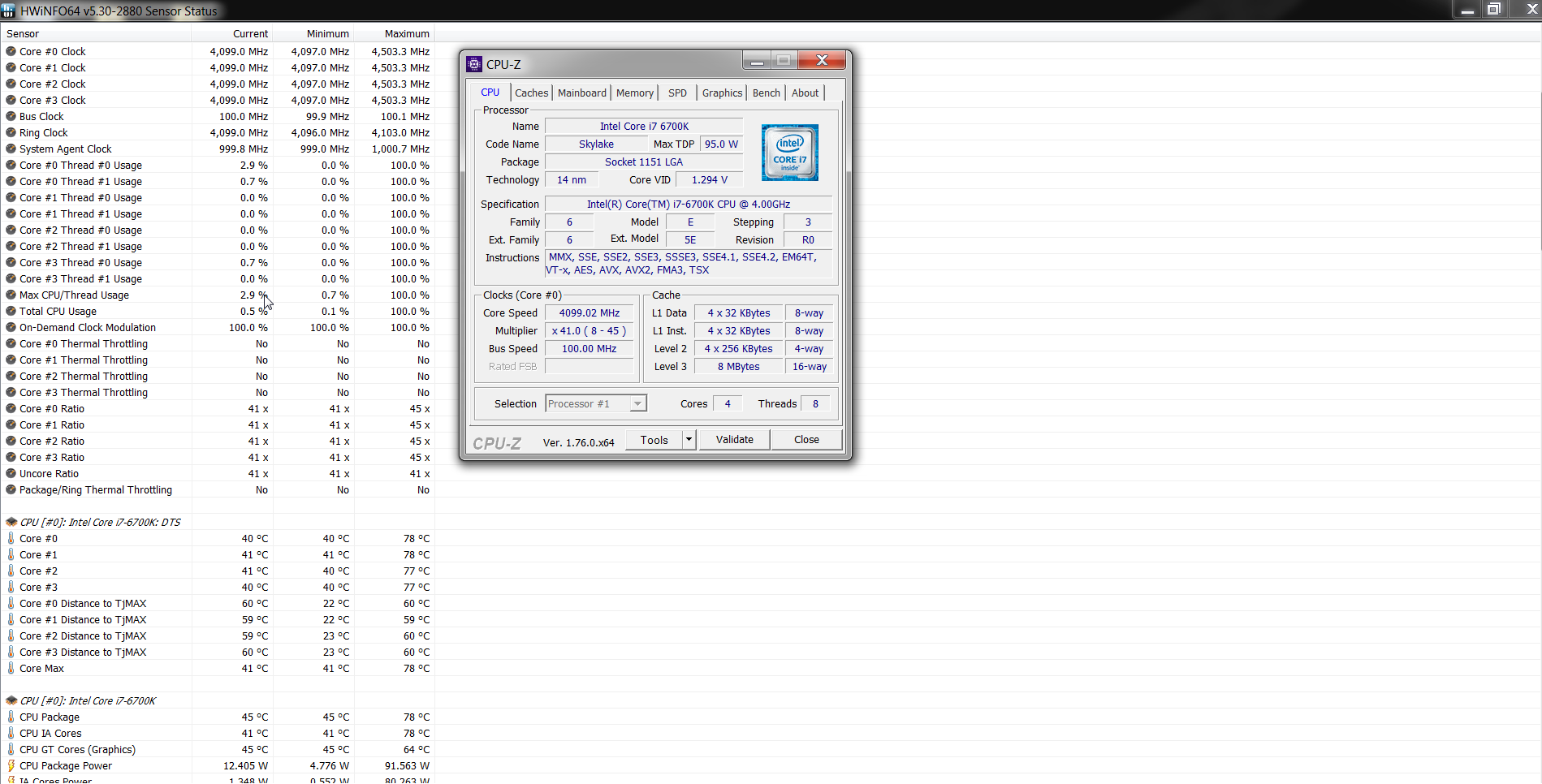The width and height of the screenshot is (1542, 784).
Task: Close the CPU-Z window with the red X
Action: coord(822,60)
